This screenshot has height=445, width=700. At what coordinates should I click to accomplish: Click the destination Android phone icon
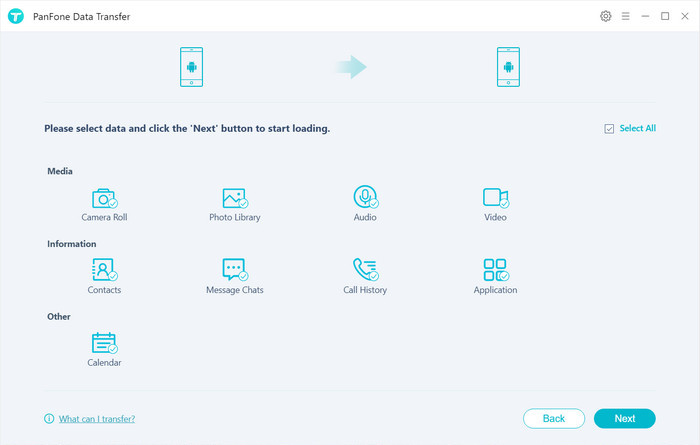click(508, 67)
